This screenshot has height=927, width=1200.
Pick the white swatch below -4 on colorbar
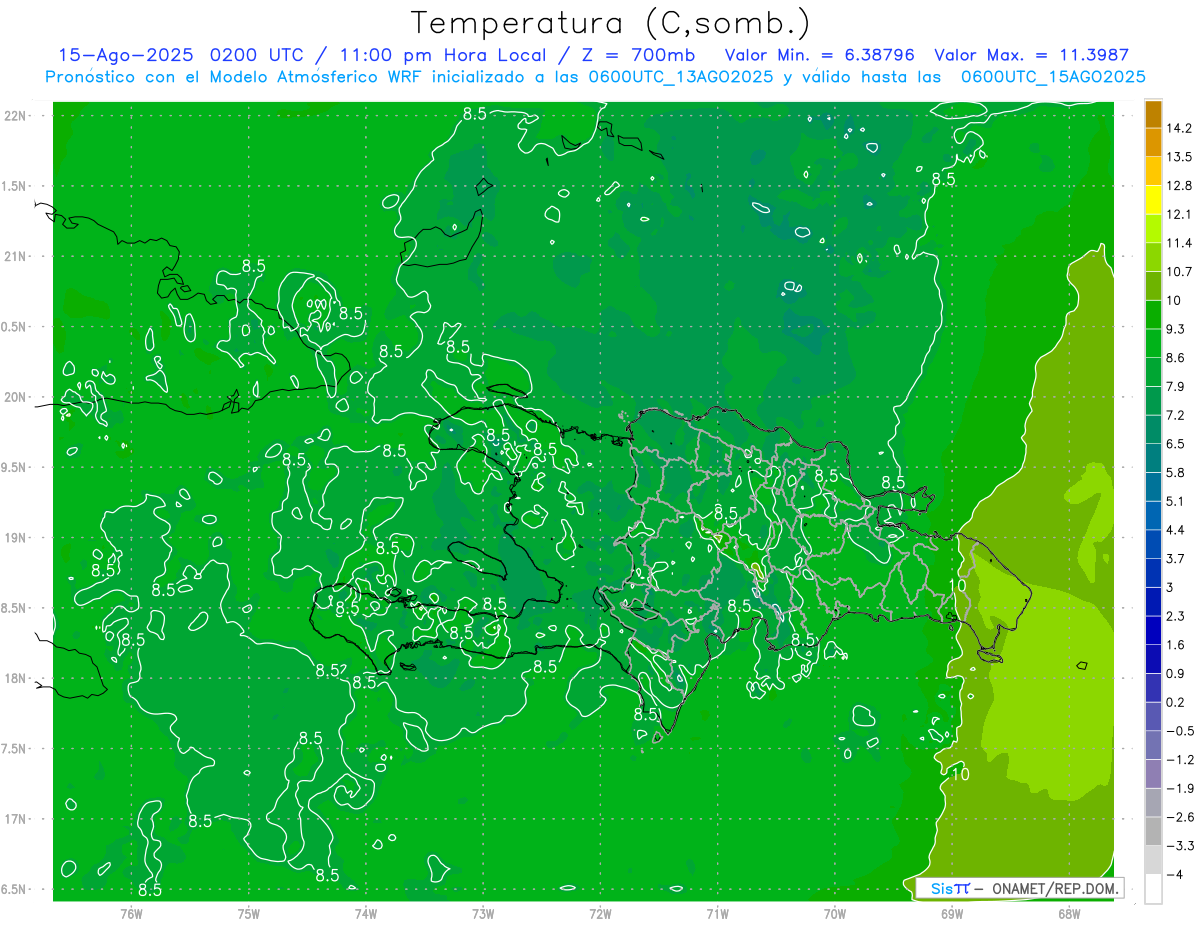click(1153, 889)
